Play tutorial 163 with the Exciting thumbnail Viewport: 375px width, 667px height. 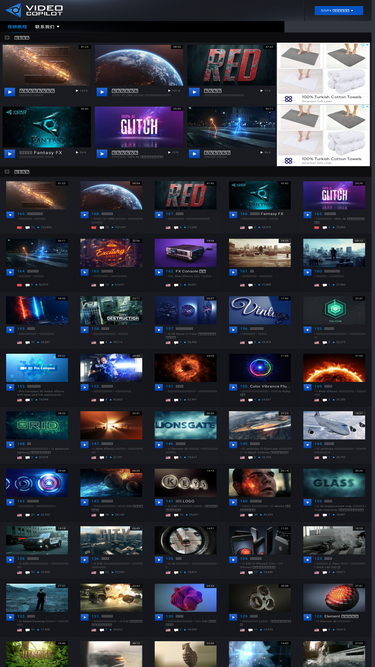click(x=85, y=272)
